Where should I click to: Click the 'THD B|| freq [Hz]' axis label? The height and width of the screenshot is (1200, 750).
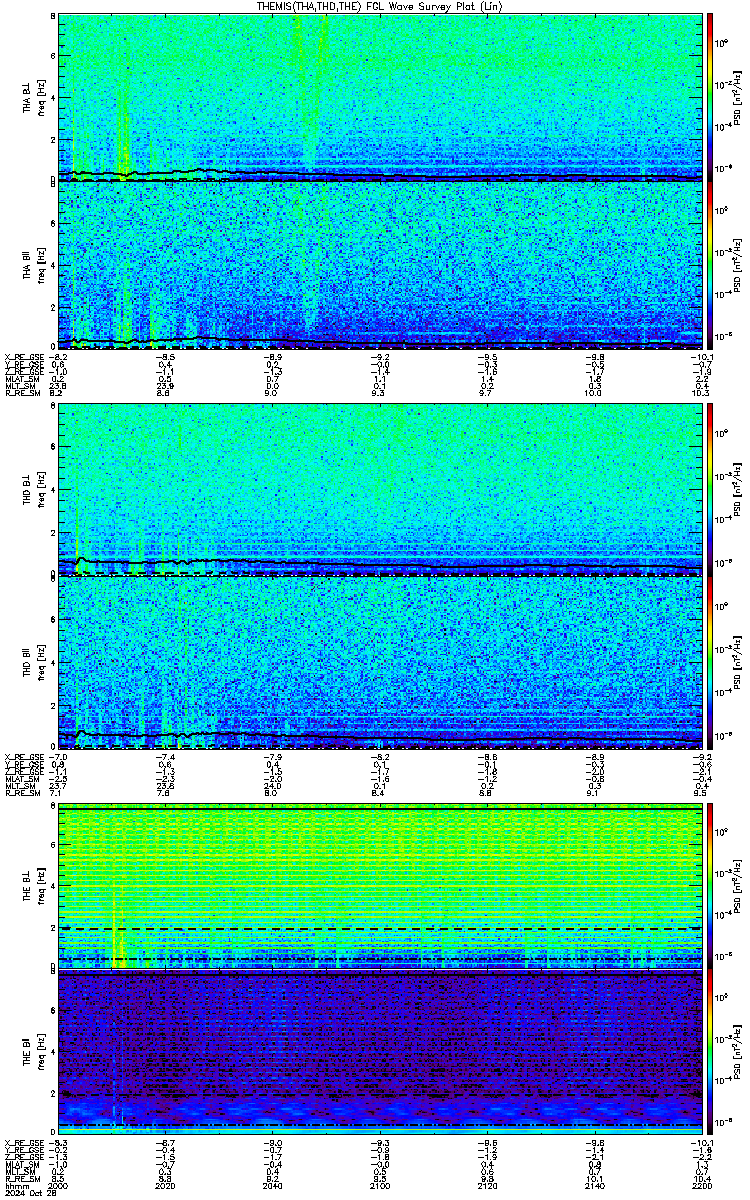[34, 663]
